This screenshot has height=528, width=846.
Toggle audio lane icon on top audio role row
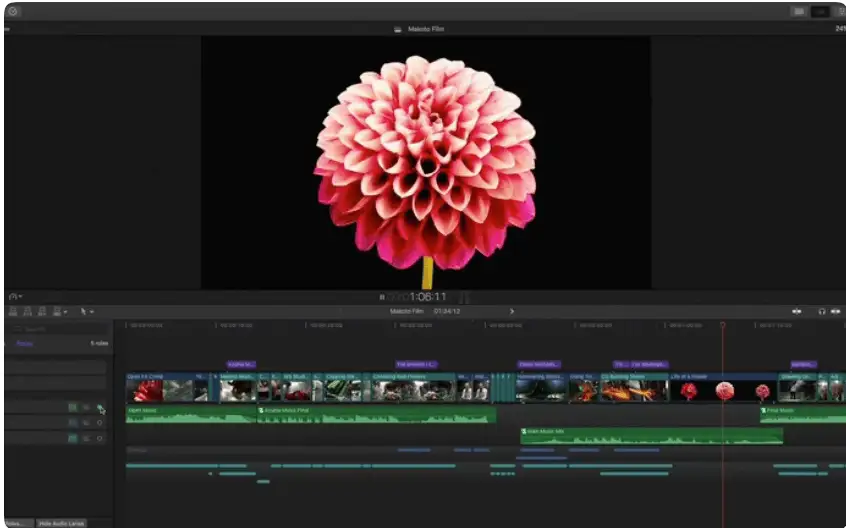pos(73,408)
